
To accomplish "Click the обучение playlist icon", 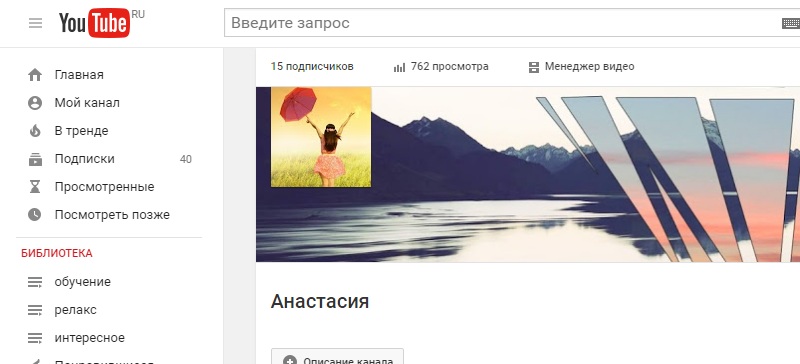I will click(x=35, y=282).
